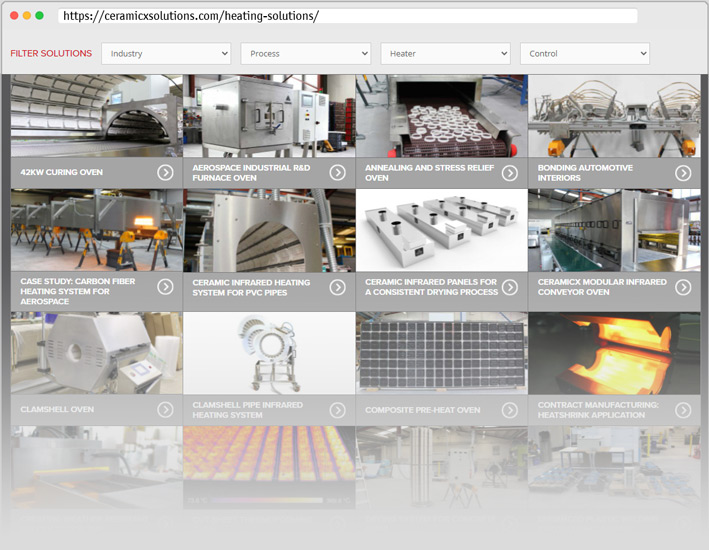Click arrow icon for Carbon Fiber Heating System case study

click(165, 287)
